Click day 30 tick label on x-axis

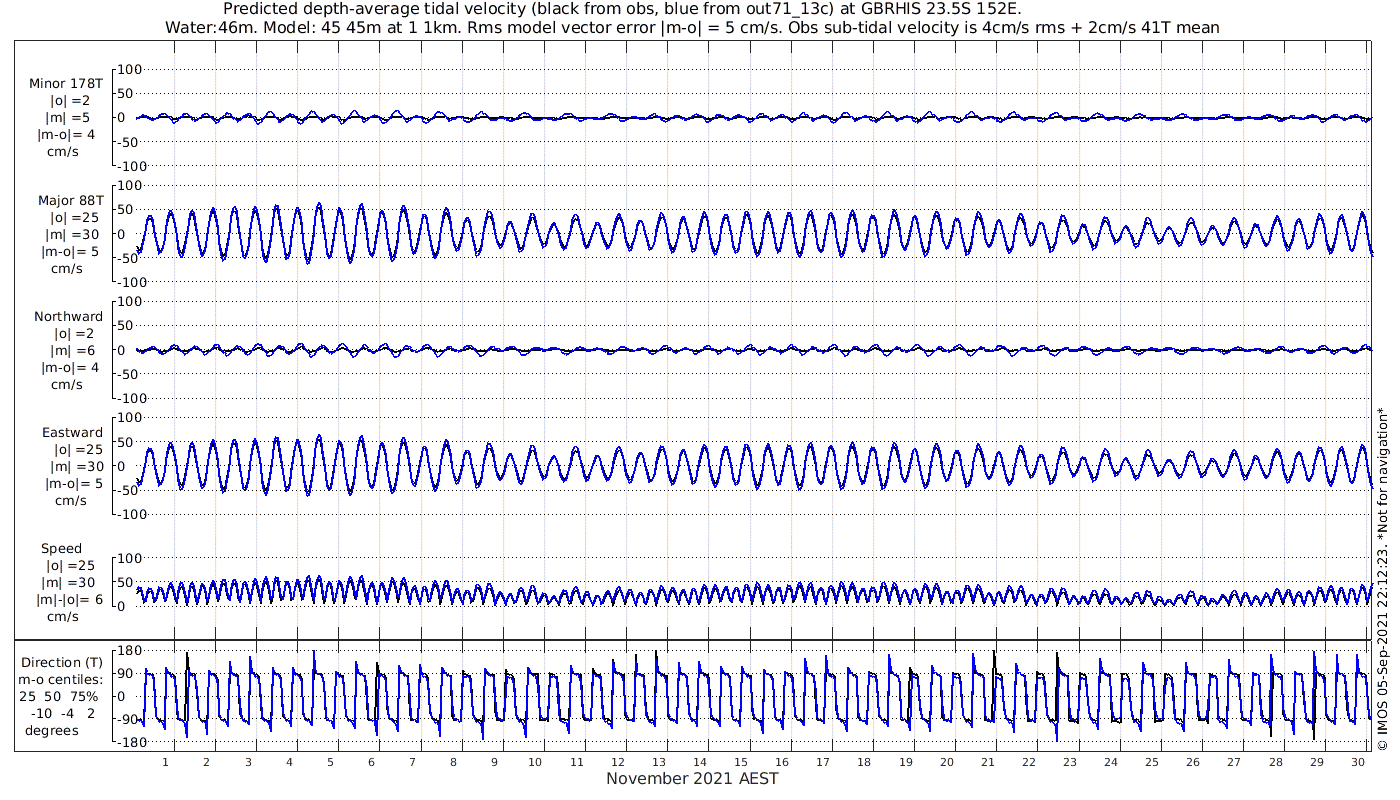(x=1358, y=762)
